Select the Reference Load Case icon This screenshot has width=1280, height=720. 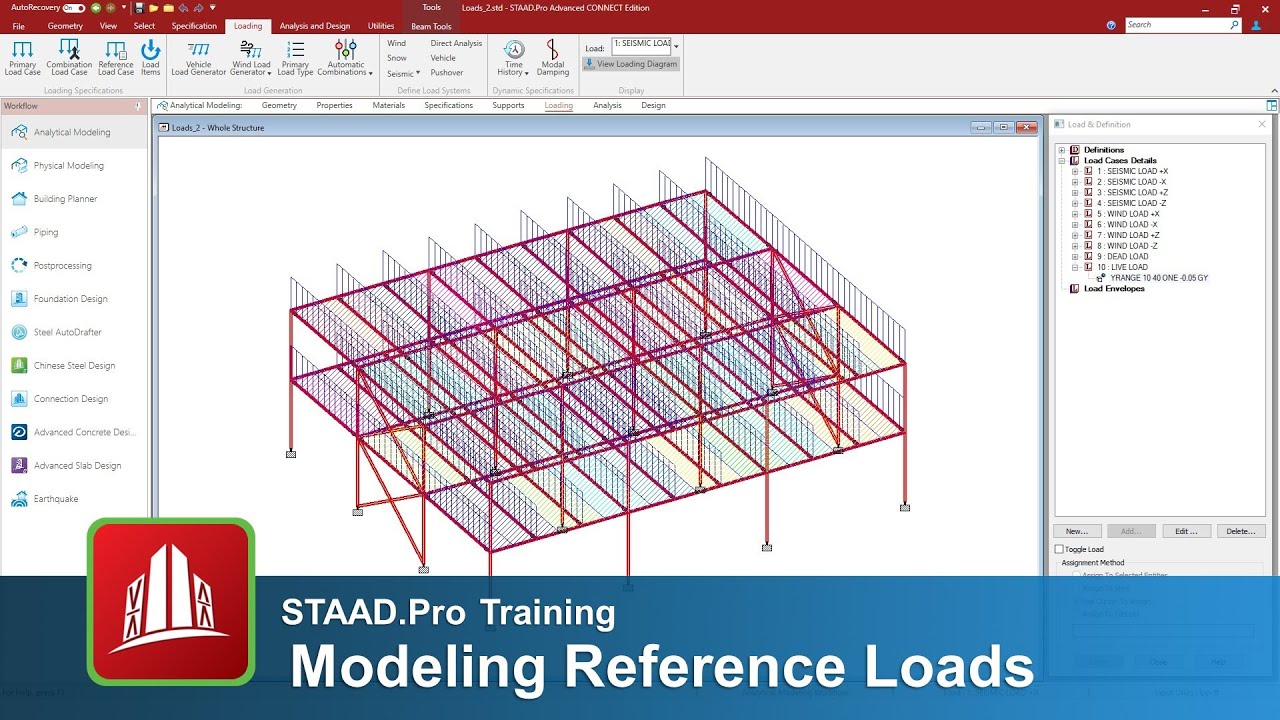coord(116,58)
